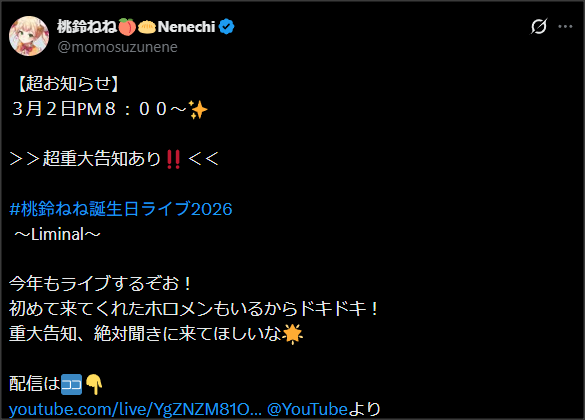This screenshot has height=420, width=585.
Task: Click the @YouTube mention
Action: click(307, 409)
